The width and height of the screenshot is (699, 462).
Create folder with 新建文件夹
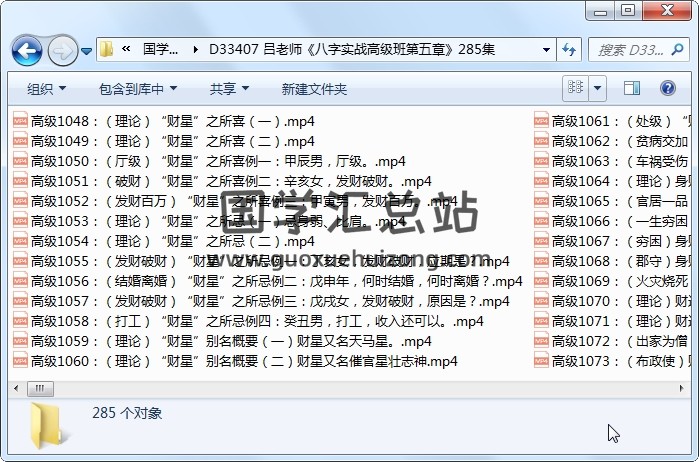click(314, 89)
